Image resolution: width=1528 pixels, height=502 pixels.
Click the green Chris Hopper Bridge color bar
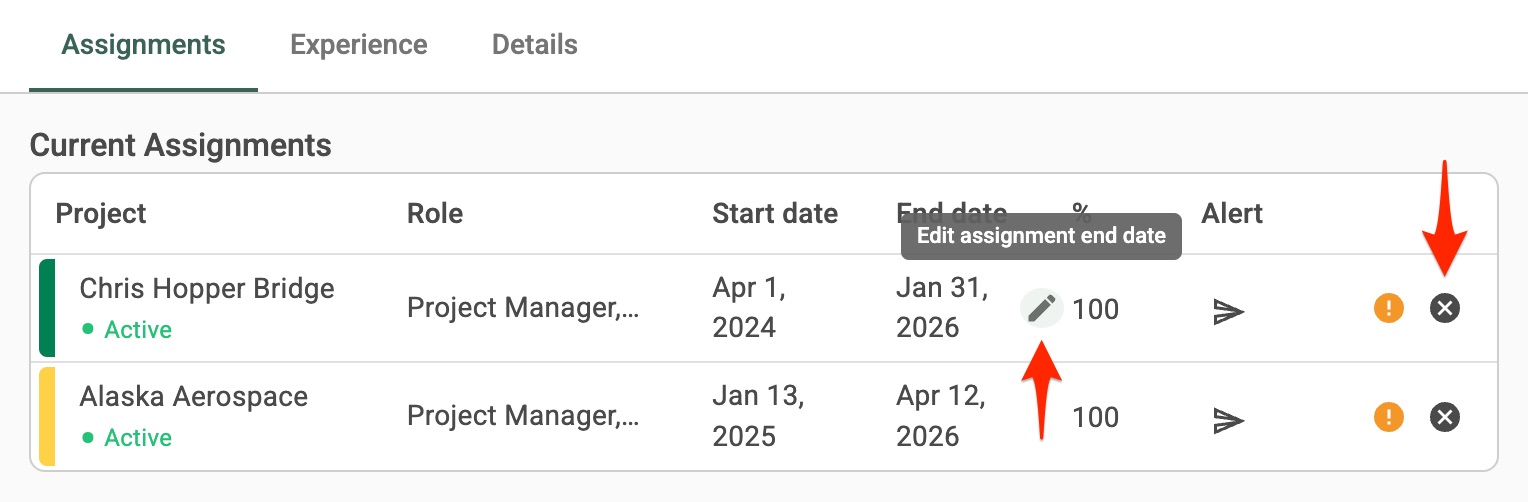(x=47, y=308)
